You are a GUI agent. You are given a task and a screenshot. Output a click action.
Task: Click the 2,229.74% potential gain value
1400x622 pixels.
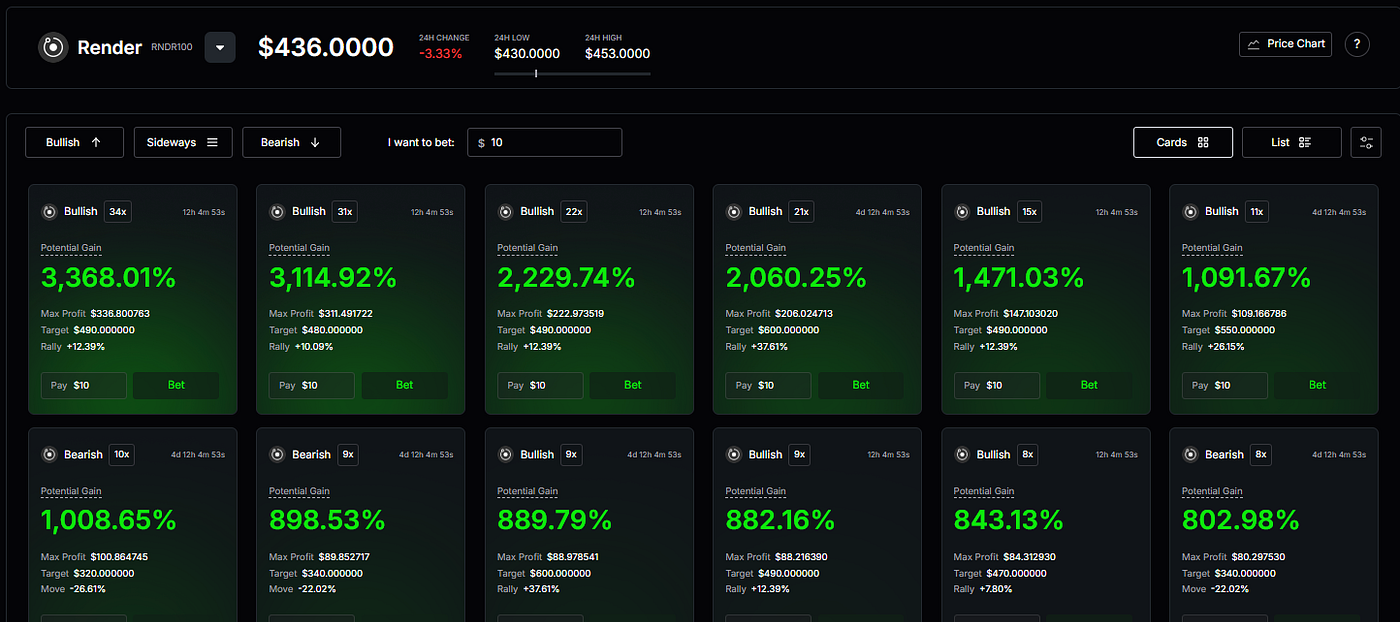(x=566, y=277)
